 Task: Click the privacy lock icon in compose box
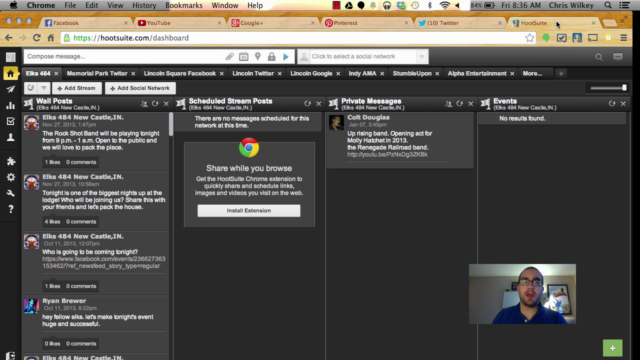[x=271, y=57]
